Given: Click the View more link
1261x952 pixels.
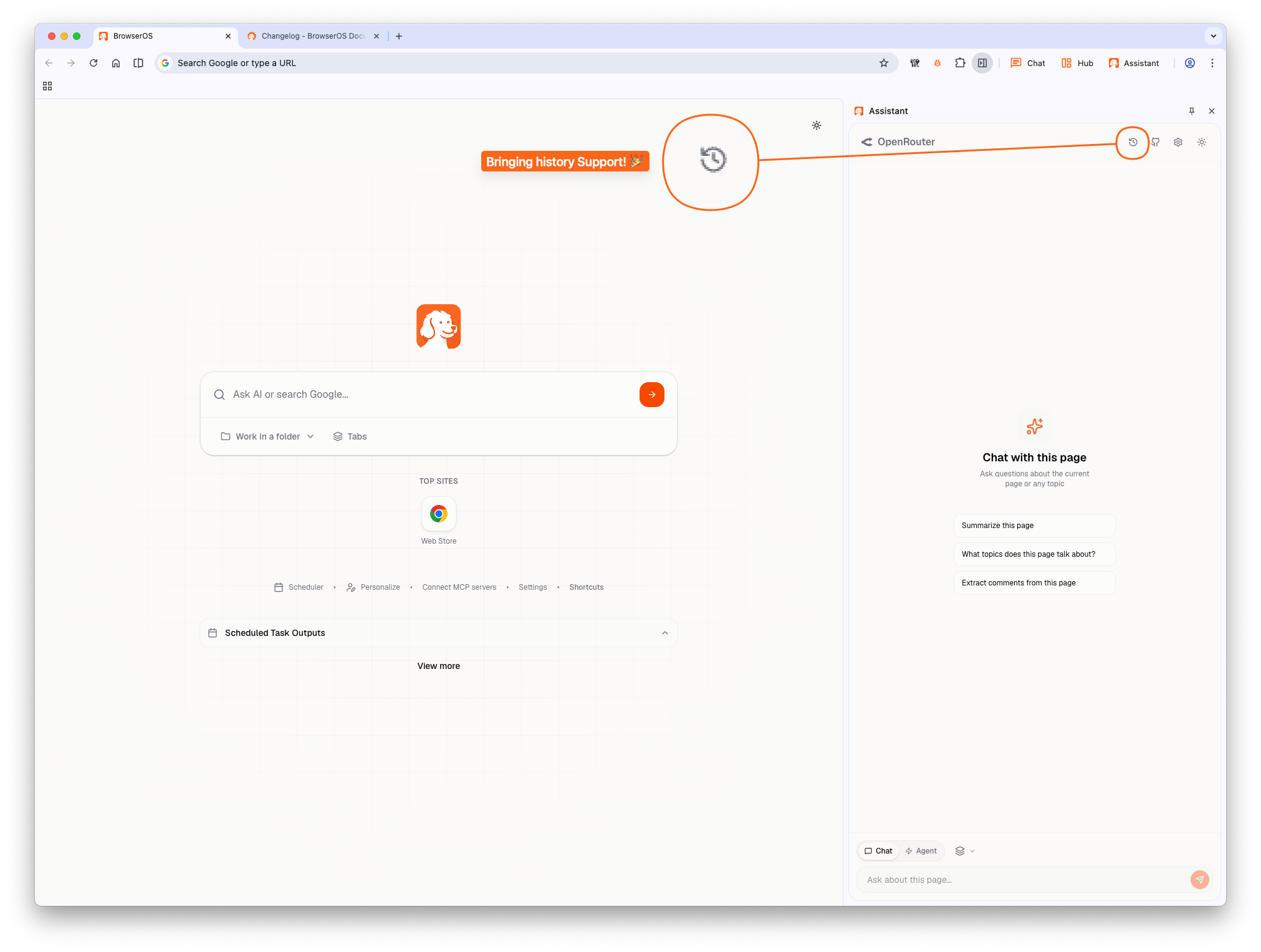Looking at the screenshot, I should pos(438,666).
